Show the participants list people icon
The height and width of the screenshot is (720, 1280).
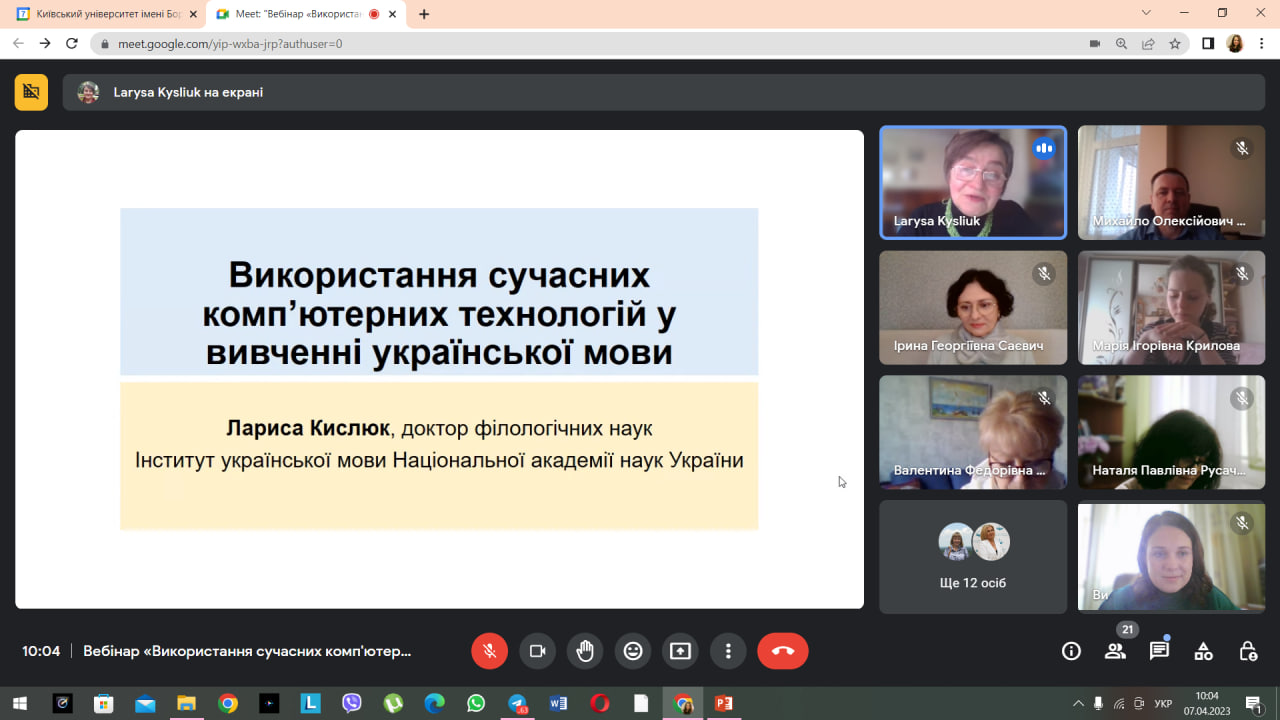coord(1115,651)
